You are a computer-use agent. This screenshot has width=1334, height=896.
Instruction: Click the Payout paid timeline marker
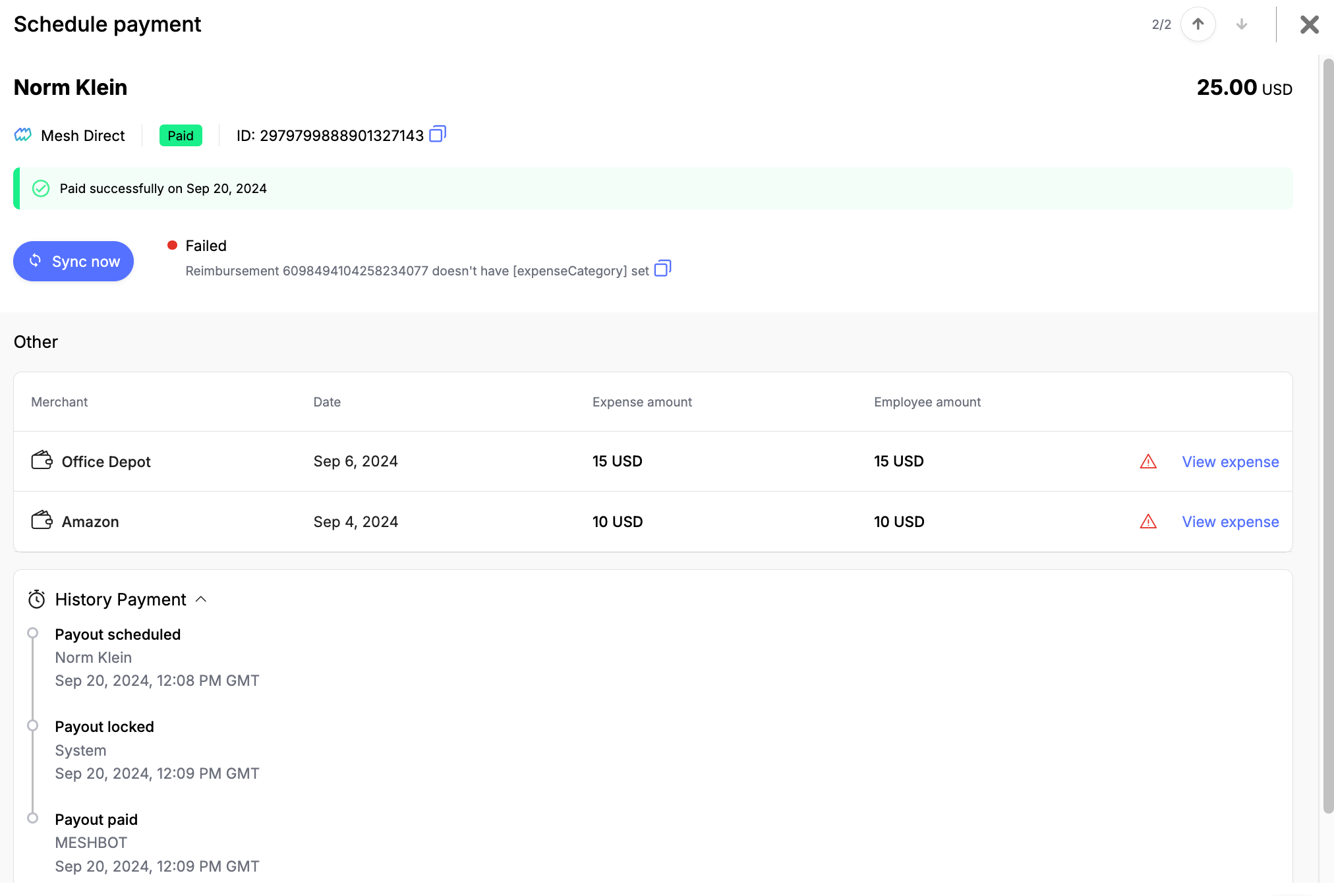(32, 818)
